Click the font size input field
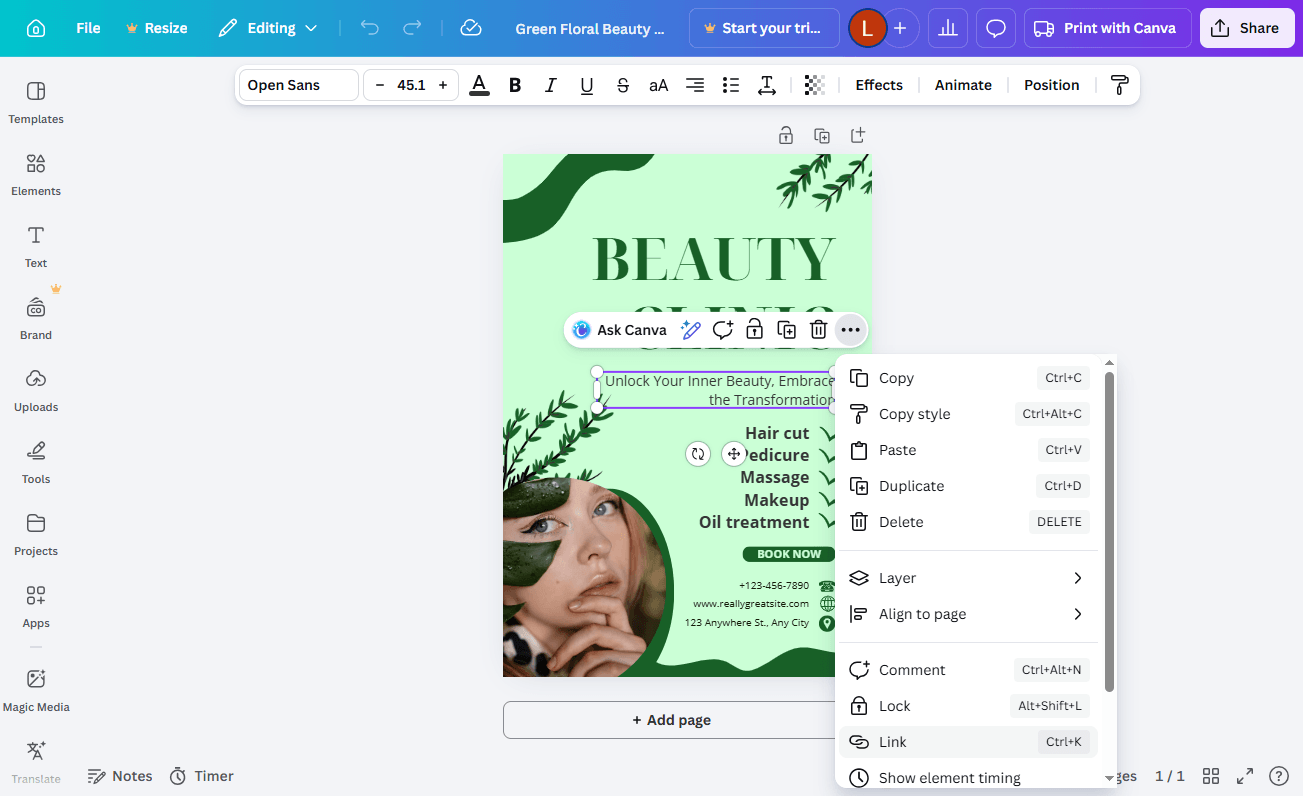 pos(410,85)
